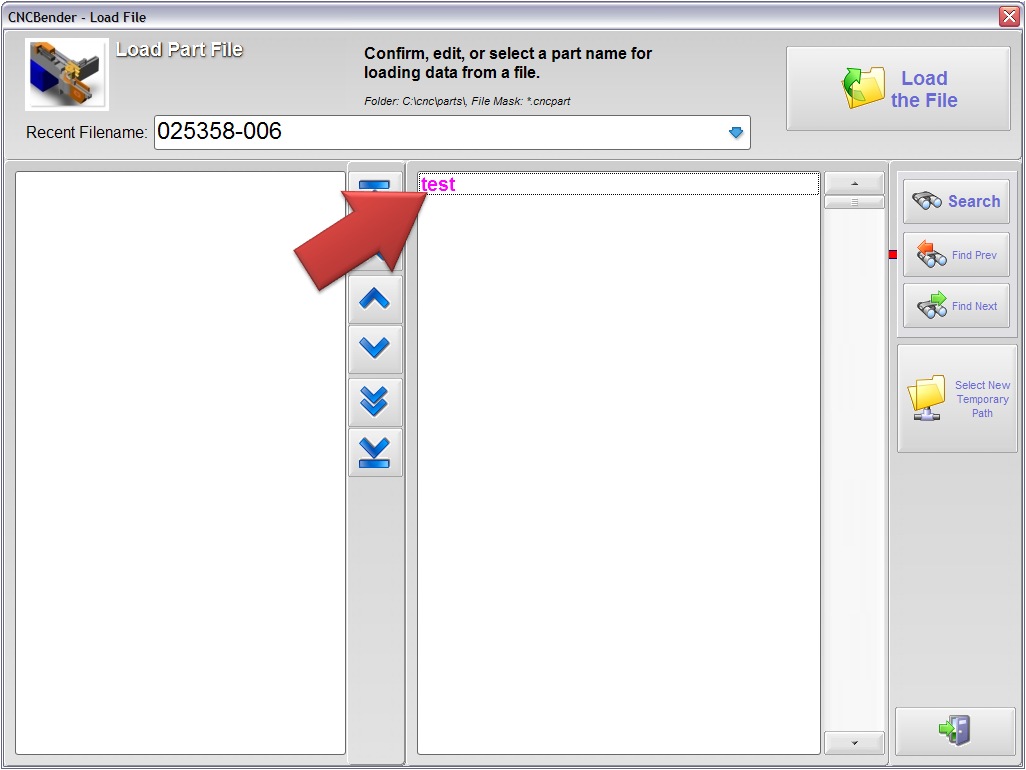Click Find Prev to search backward
Screen dimensions: 1026x770
click(x=956, y=255)
